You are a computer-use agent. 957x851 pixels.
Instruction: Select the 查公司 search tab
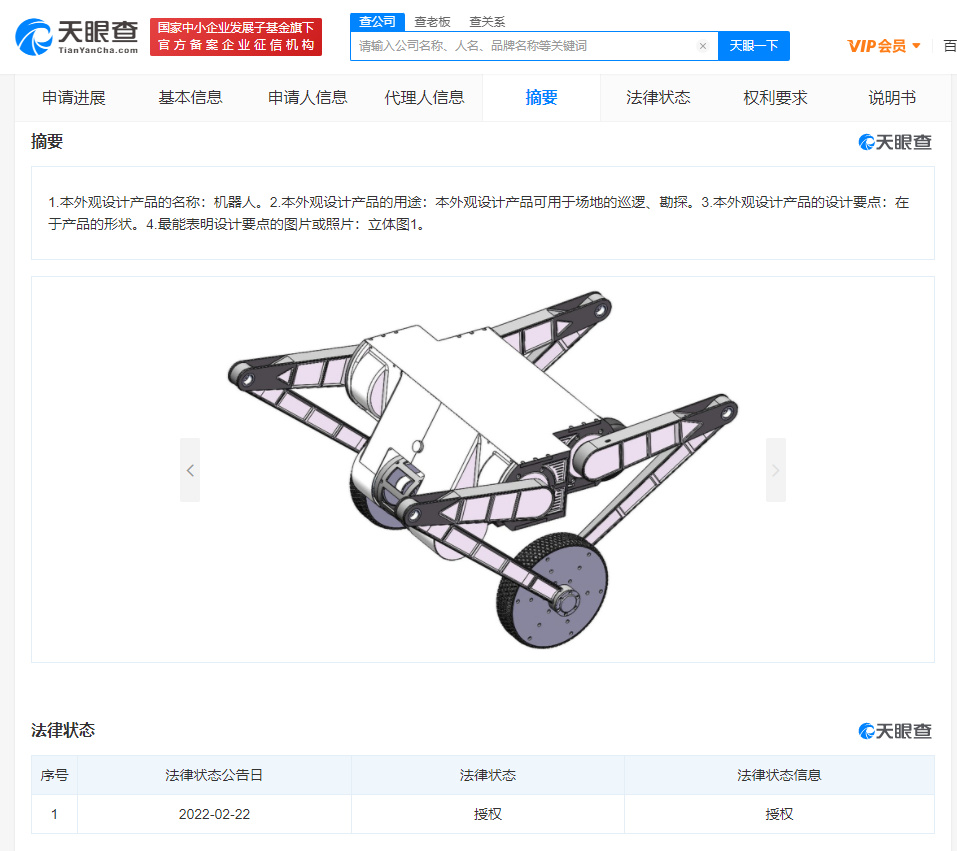point(377,22)
